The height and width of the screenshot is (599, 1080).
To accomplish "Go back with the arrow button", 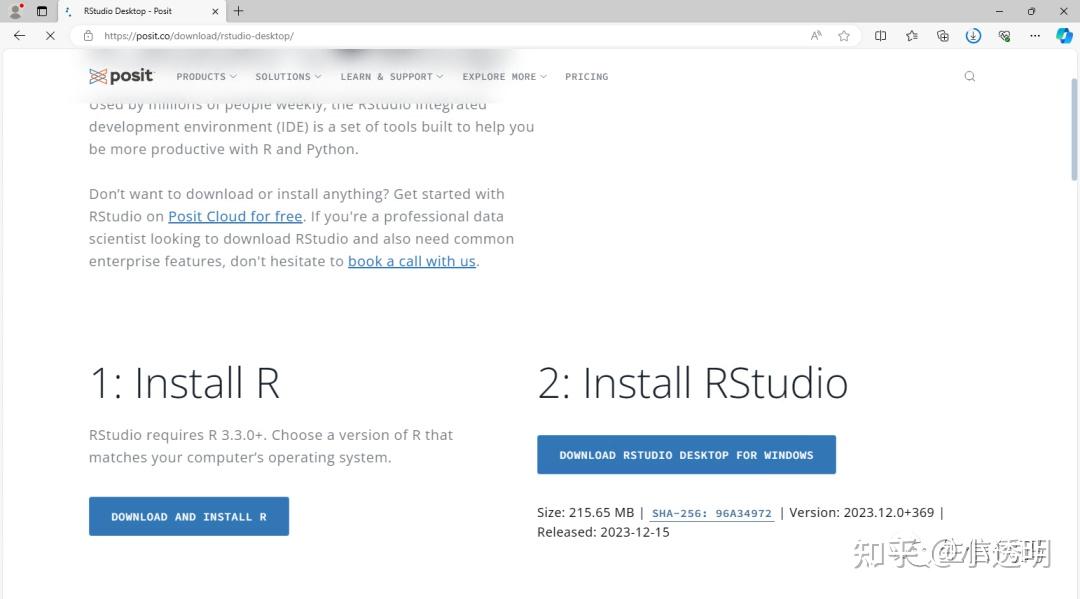I will [19, 36].
